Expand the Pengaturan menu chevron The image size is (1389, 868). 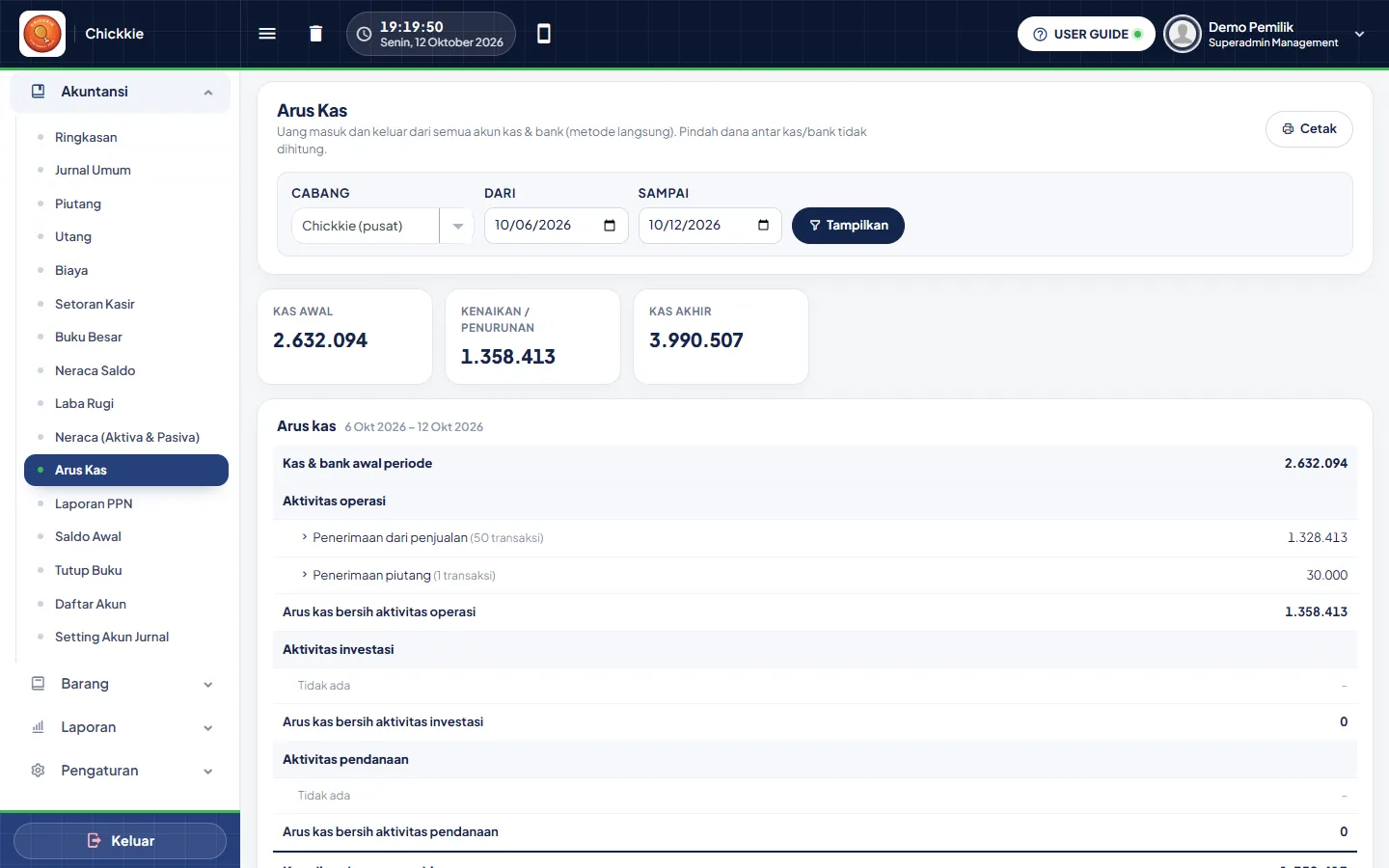click(x=208, y=772)
